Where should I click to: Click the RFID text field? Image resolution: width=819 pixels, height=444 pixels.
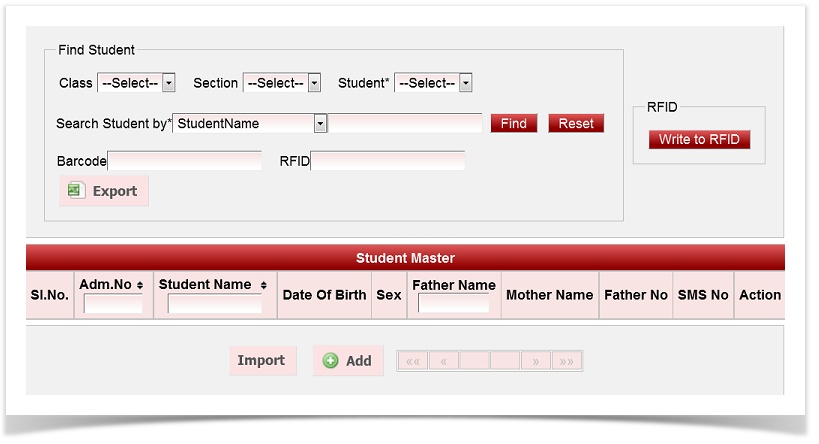[x=388, y=161]
